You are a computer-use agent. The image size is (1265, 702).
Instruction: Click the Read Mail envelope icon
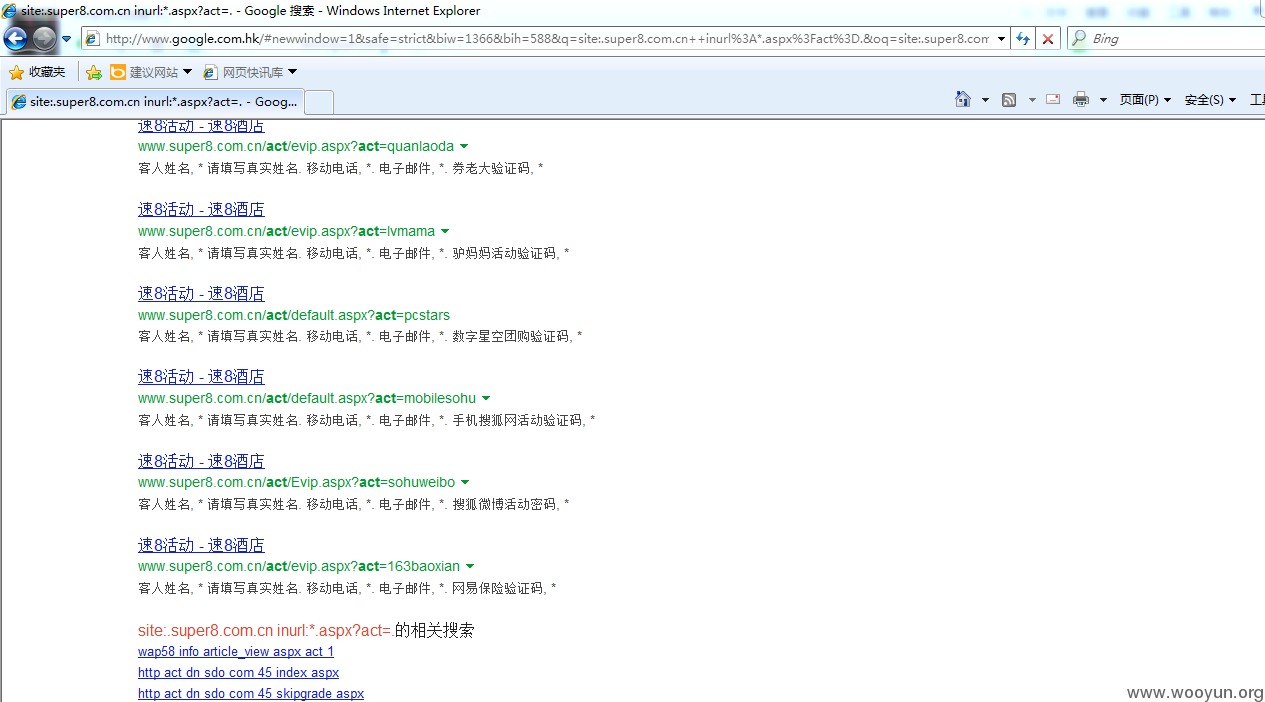1053,99
